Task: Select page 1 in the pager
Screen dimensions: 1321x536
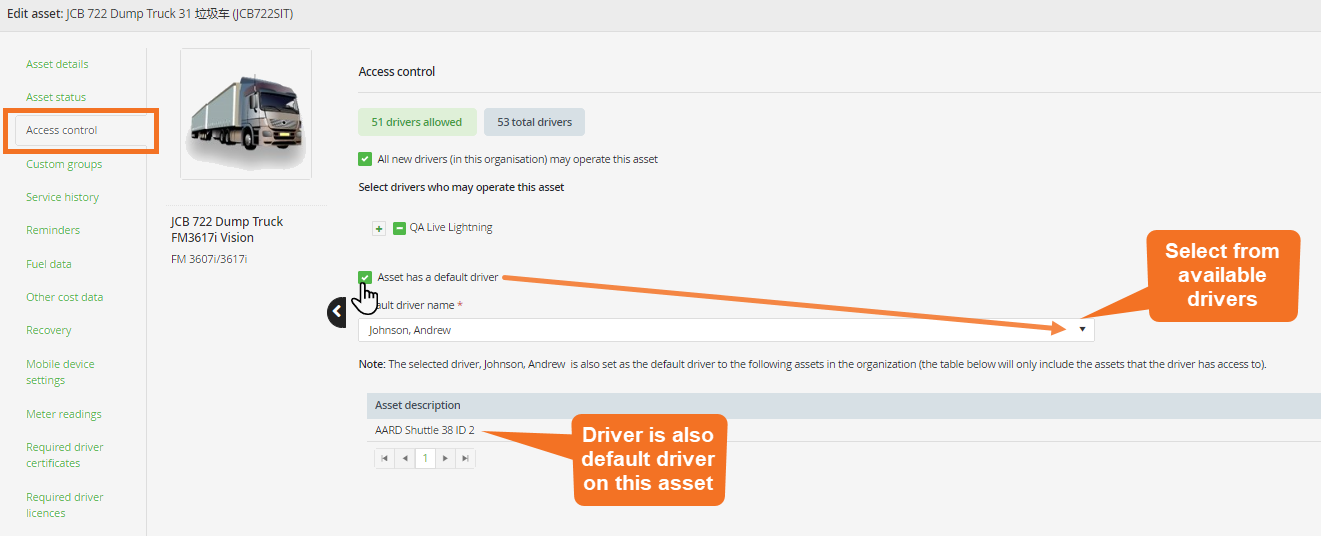Action: point(425,458)
